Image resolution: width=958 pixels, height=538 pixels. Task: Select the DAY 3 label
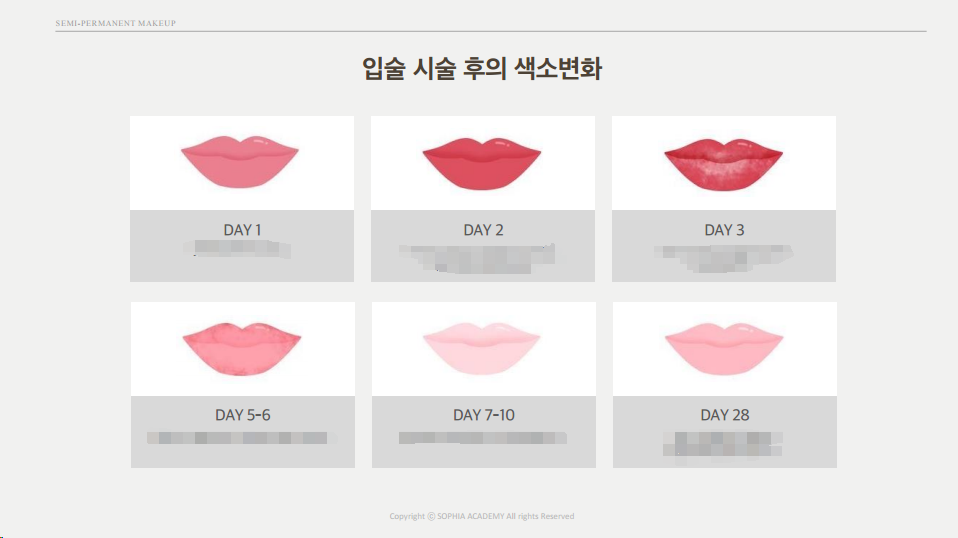point(724,230)
